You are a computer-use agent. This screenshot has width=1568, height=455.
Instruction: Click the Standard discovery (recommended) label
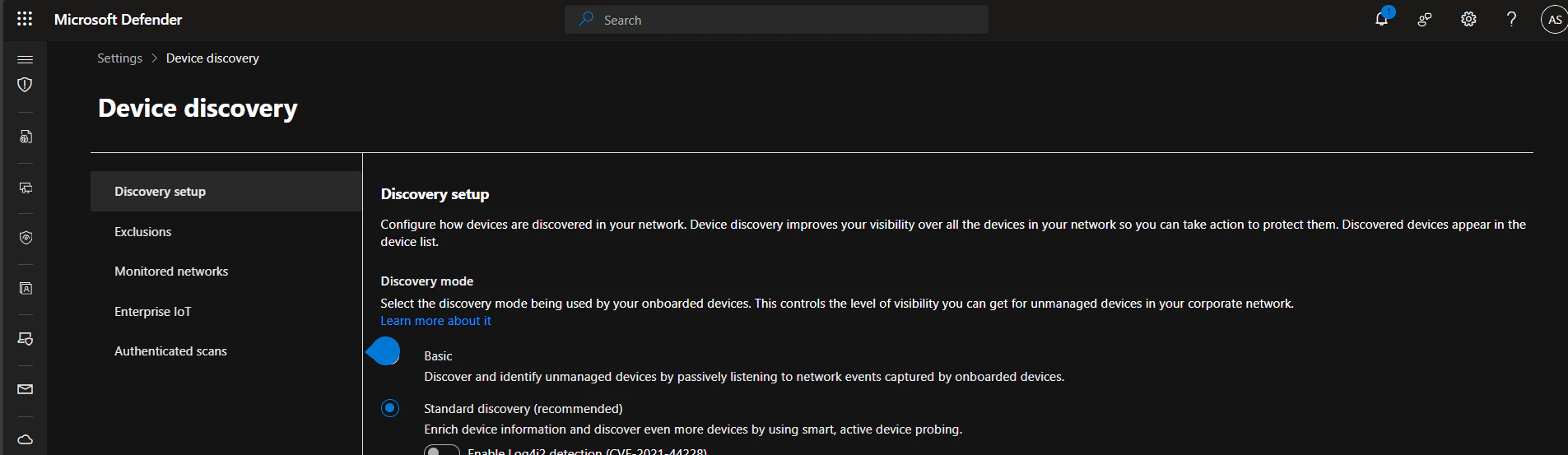[x=523, y=409]
